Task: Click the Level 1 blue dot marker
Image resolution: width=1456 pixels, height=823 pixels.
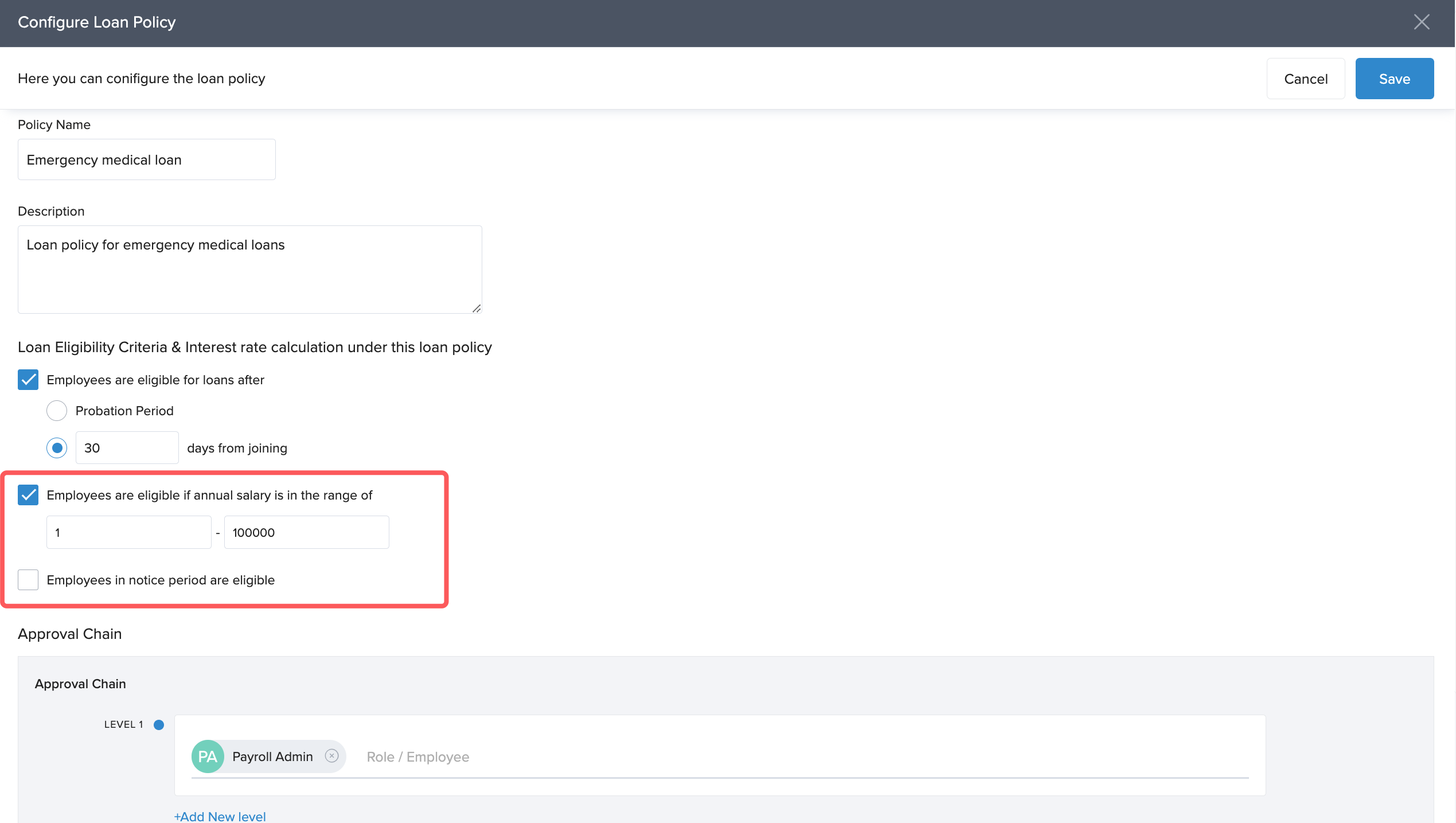Action: (159, 724)
